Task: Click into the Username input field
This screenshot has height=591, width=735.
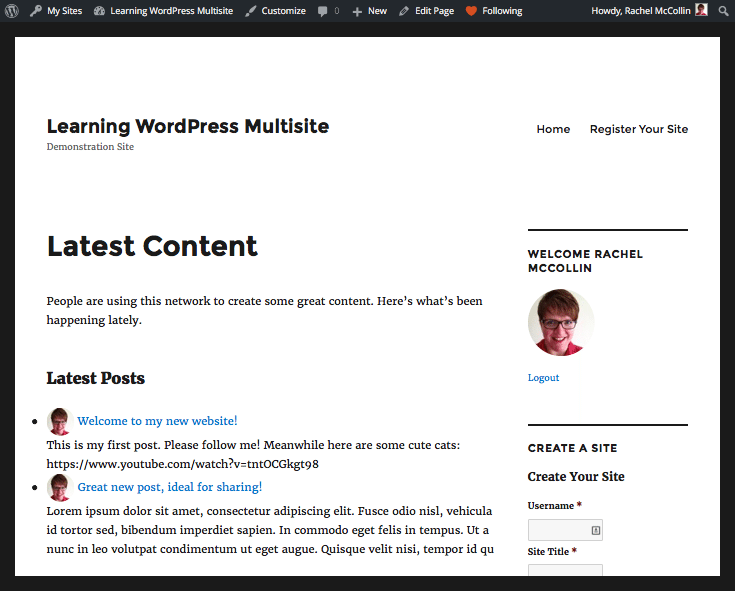Action: click(565, 530)
